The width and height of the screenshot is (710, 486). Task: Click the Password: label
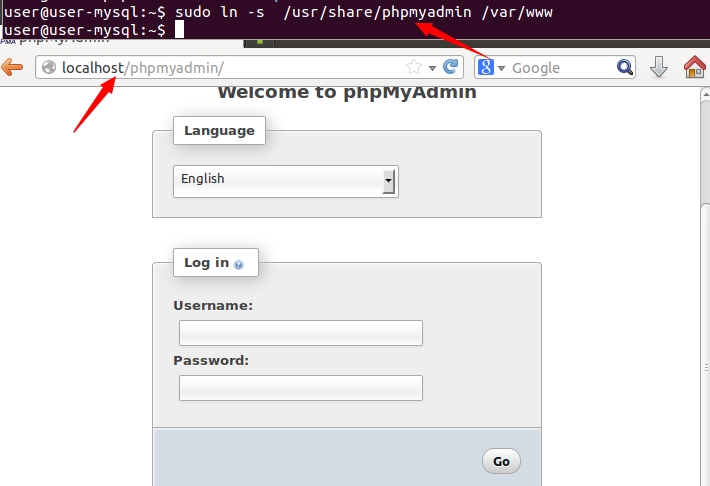pos(211,361)
